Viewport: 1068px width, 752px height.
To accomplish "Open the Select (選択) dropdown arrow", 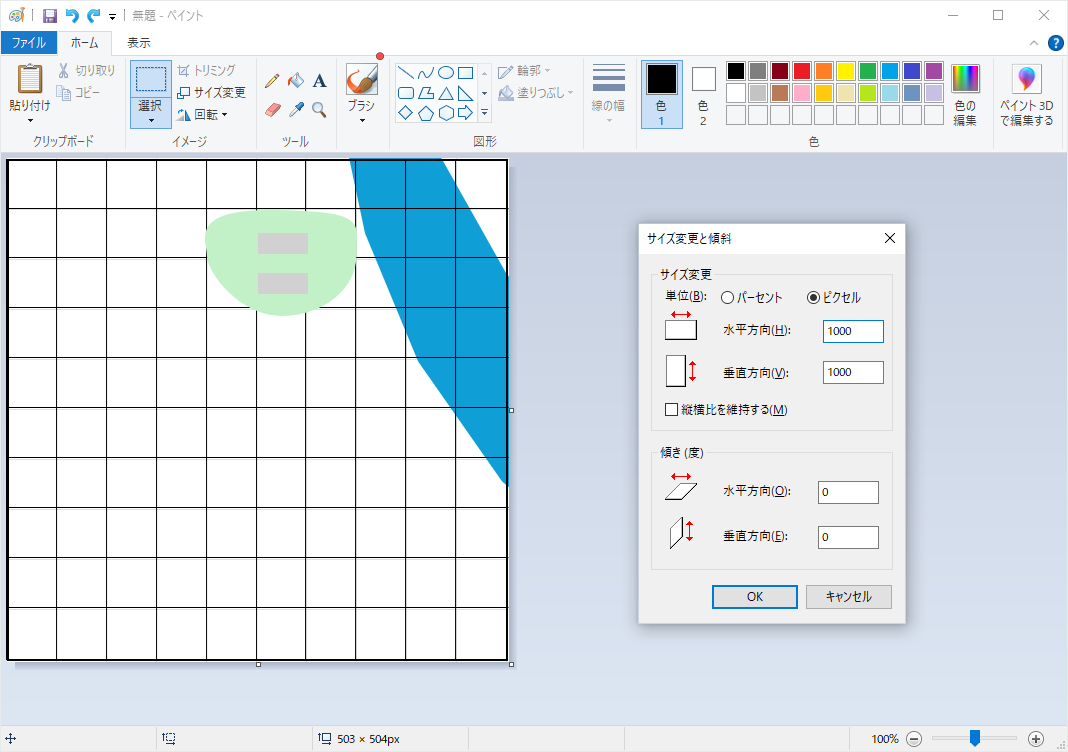I will tap(151, 121).
